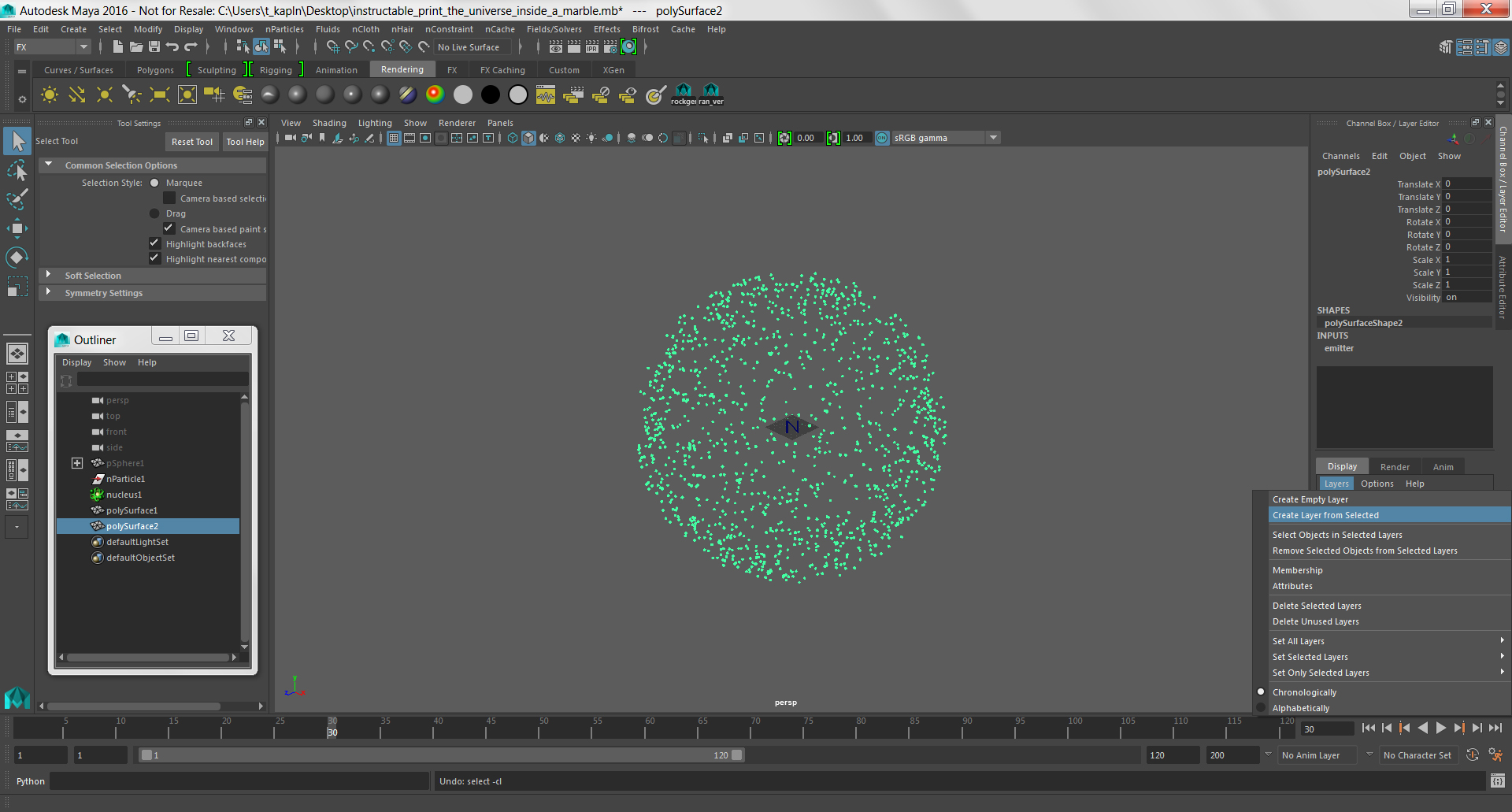Click the Tool Help button
This screenshot has width=1512, height=812.
[245, 142]
